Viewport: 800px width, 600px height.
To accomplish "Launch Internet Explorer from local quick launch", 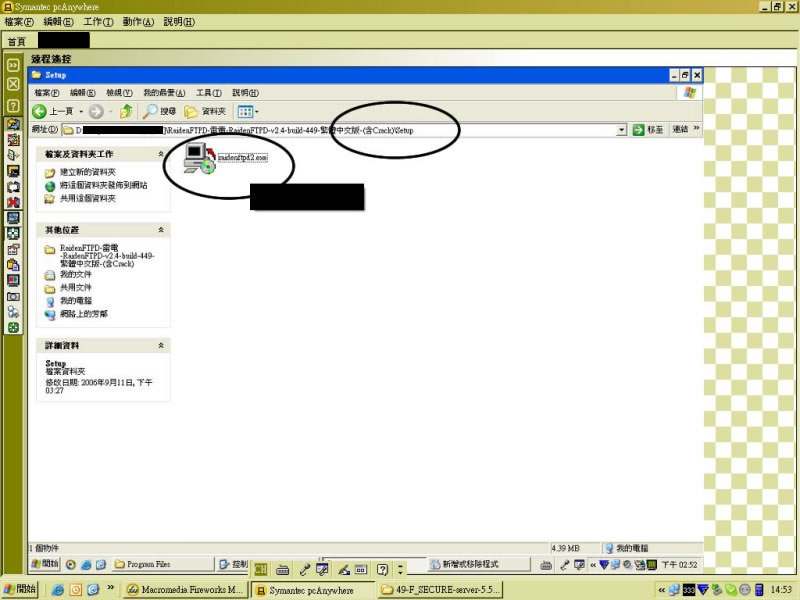I will pyautogui.click(x=58, y=590).
